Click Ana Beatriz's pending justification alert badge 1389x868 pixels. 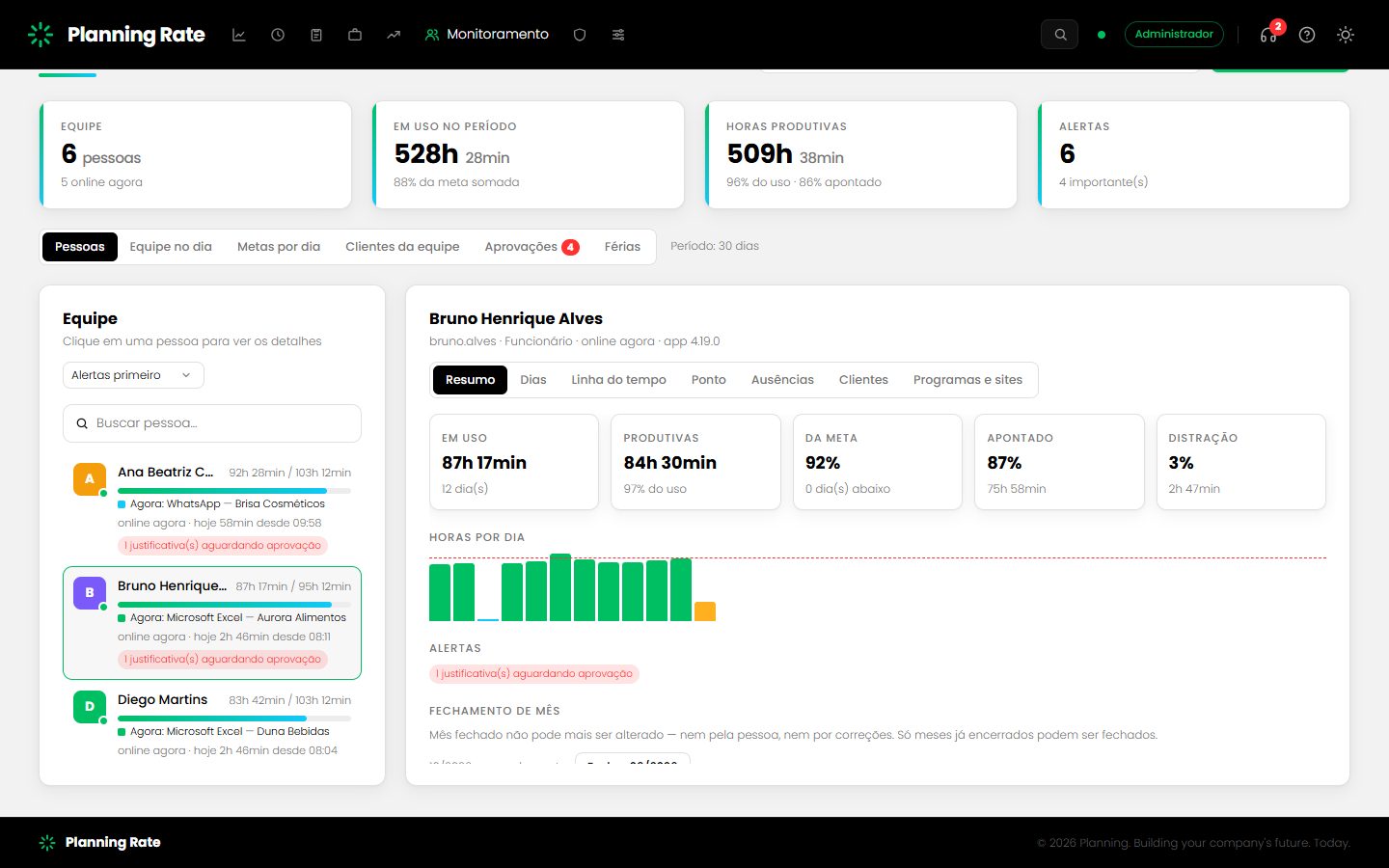pyautogui.click(x=223, y=546)
